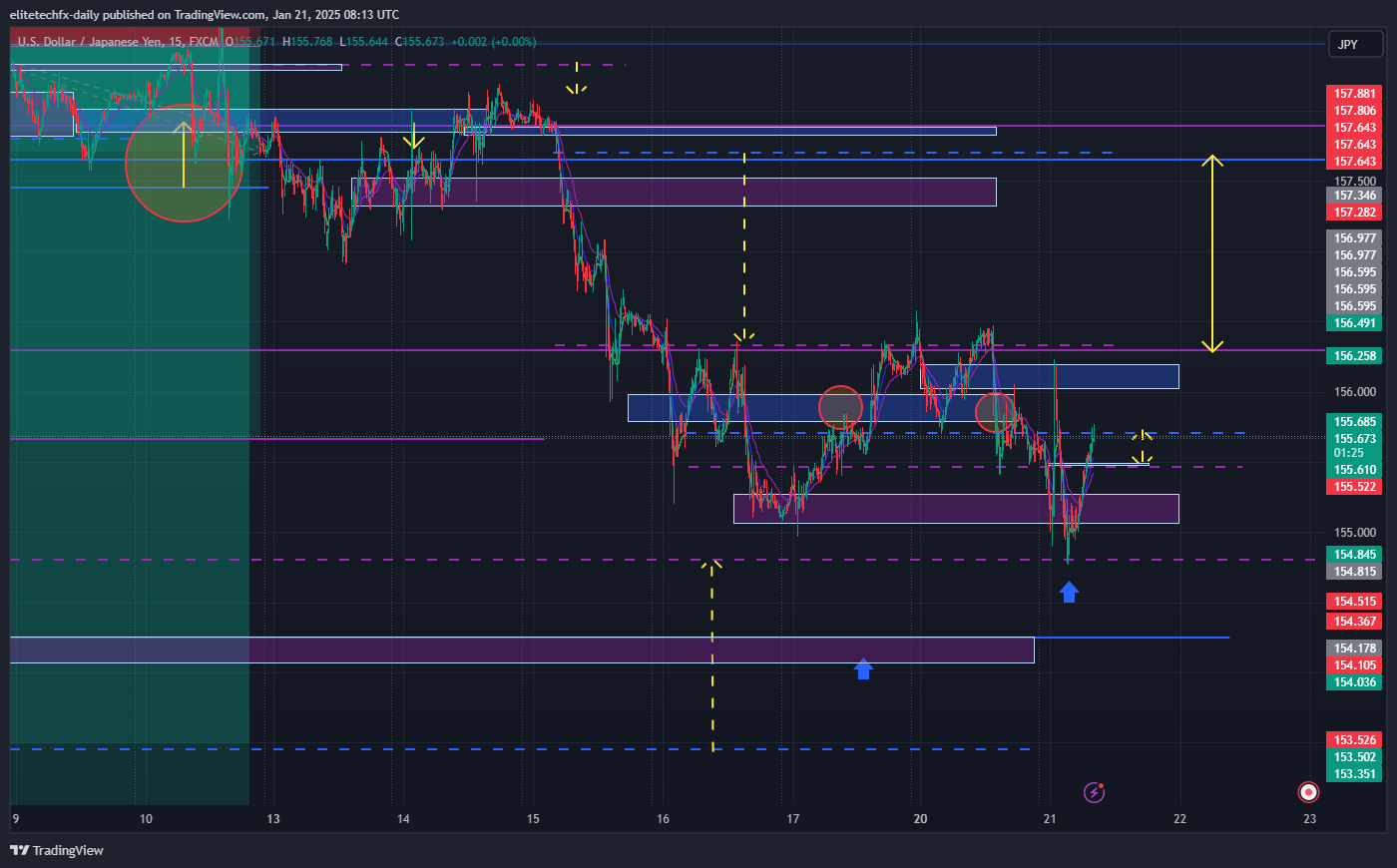Screen dimensions: 1397x868
Task: Click date 20 on the time axis
Action: pos(920,819)
